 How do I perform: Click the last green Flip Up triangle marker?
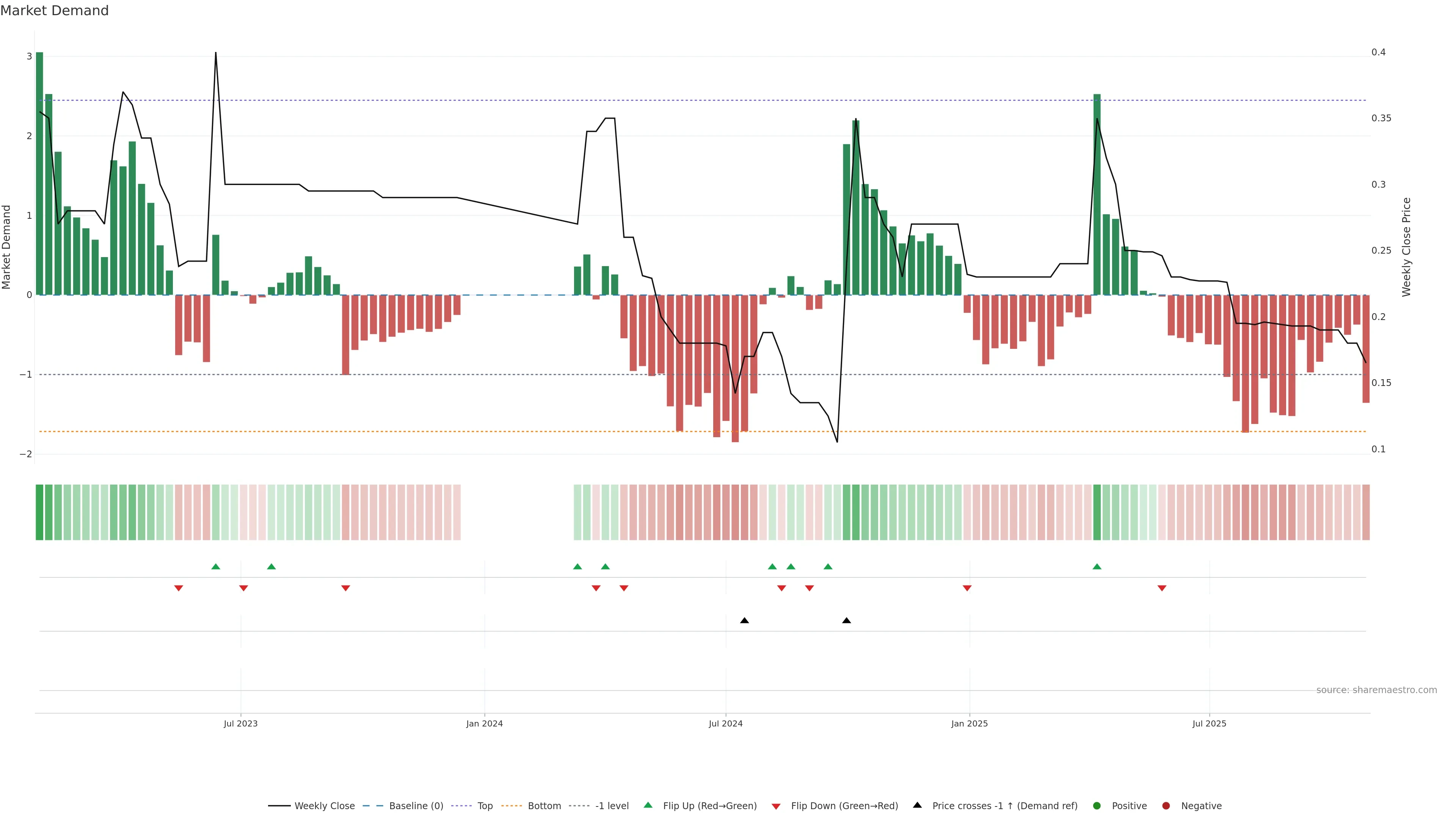click(x=1097, y=566)
